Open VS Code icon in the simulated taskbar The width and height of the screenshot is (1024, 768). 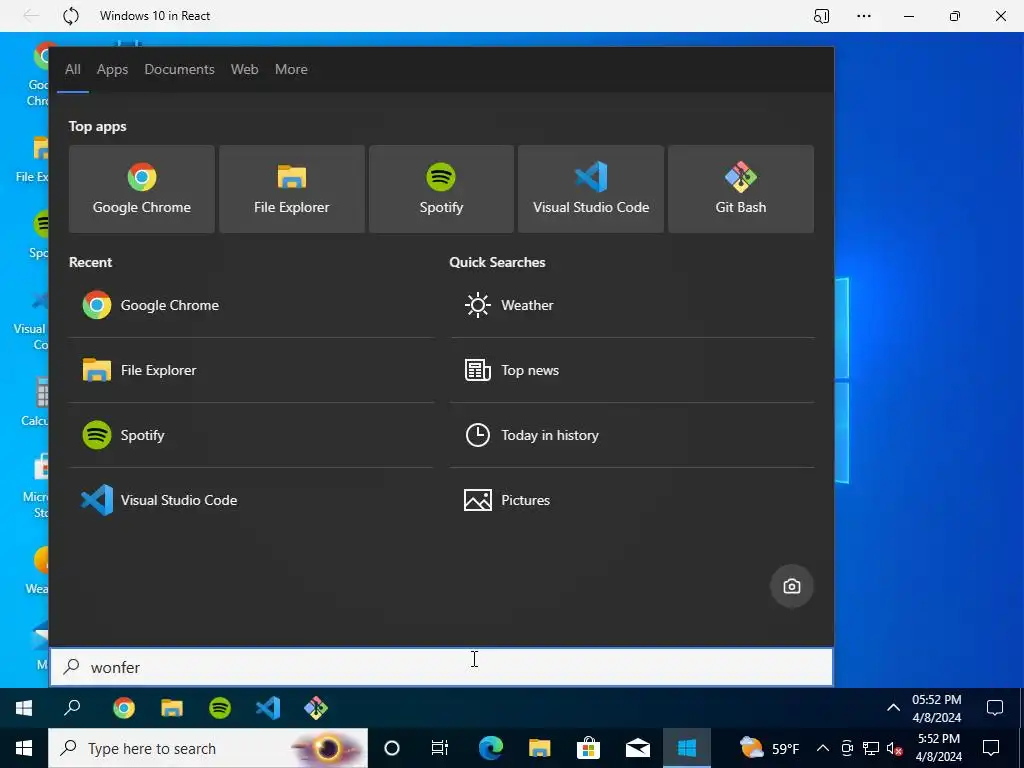pyautogui.click(x=268, y=708)
